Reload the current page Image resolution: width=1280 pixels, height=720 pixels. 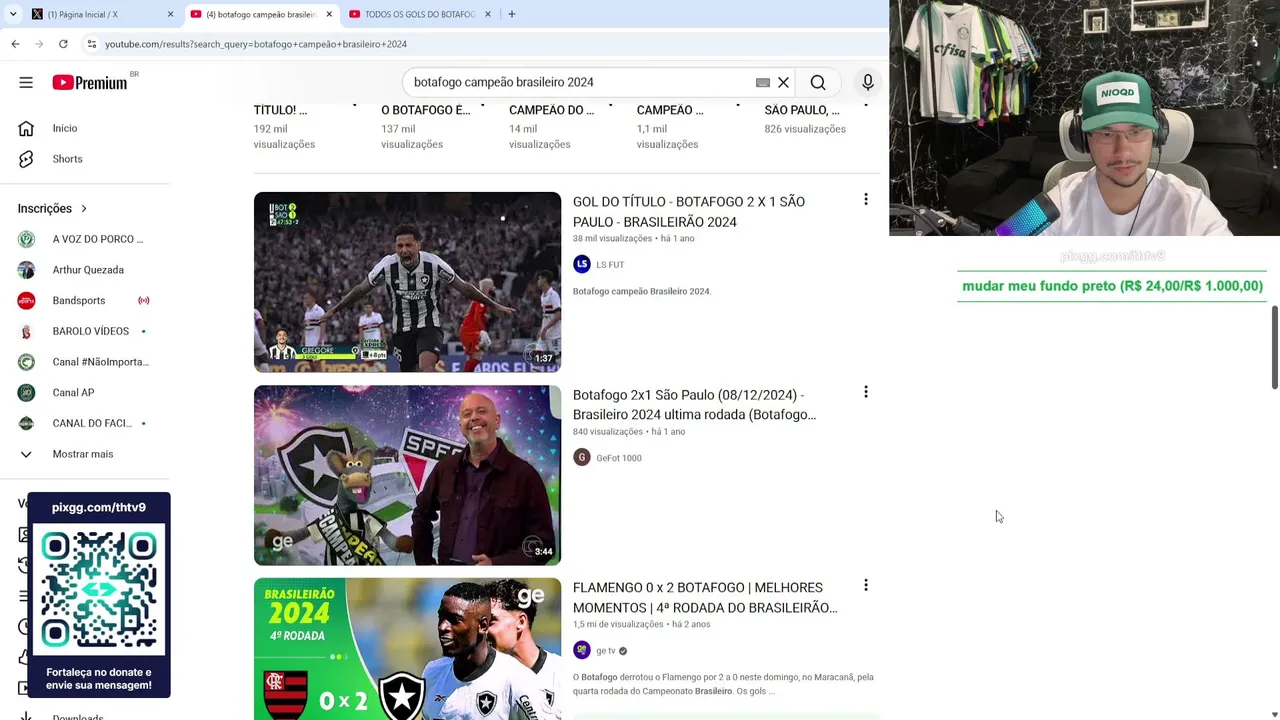[x=63, y=44]
